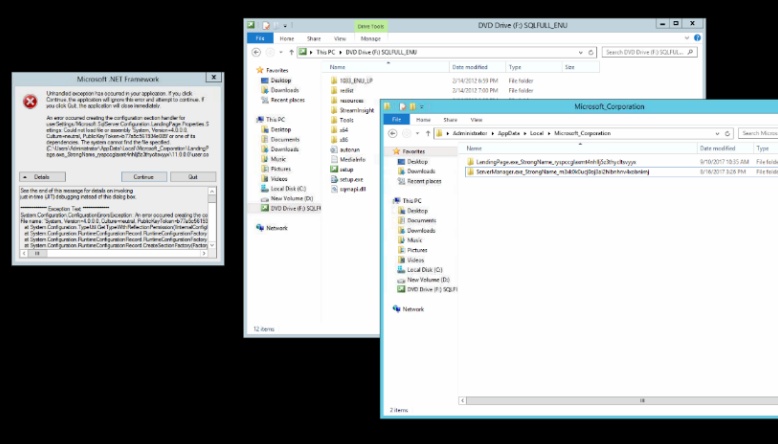Select Local Disk (C:) in Microsoft_Corporation sidebar
The image size is (778, 444).
[x=420, y=270]
